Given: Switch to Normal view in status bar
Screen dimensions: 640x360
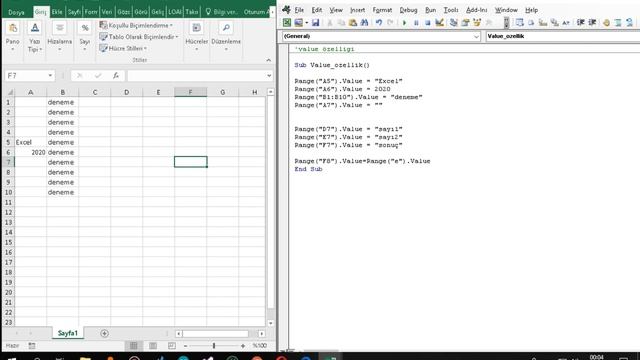Looking at the screenshot, I should point(133,346).
